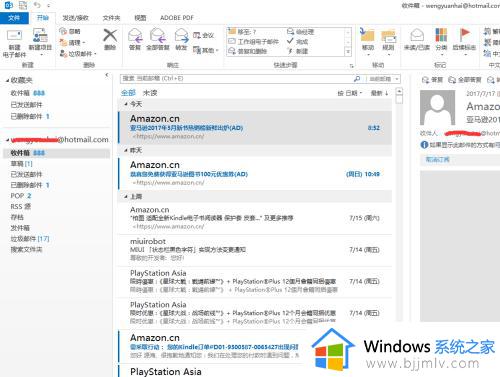Show 全部 (All) messages filter
Viewport: 500px width, 377px height.
(x=128, y=93)
